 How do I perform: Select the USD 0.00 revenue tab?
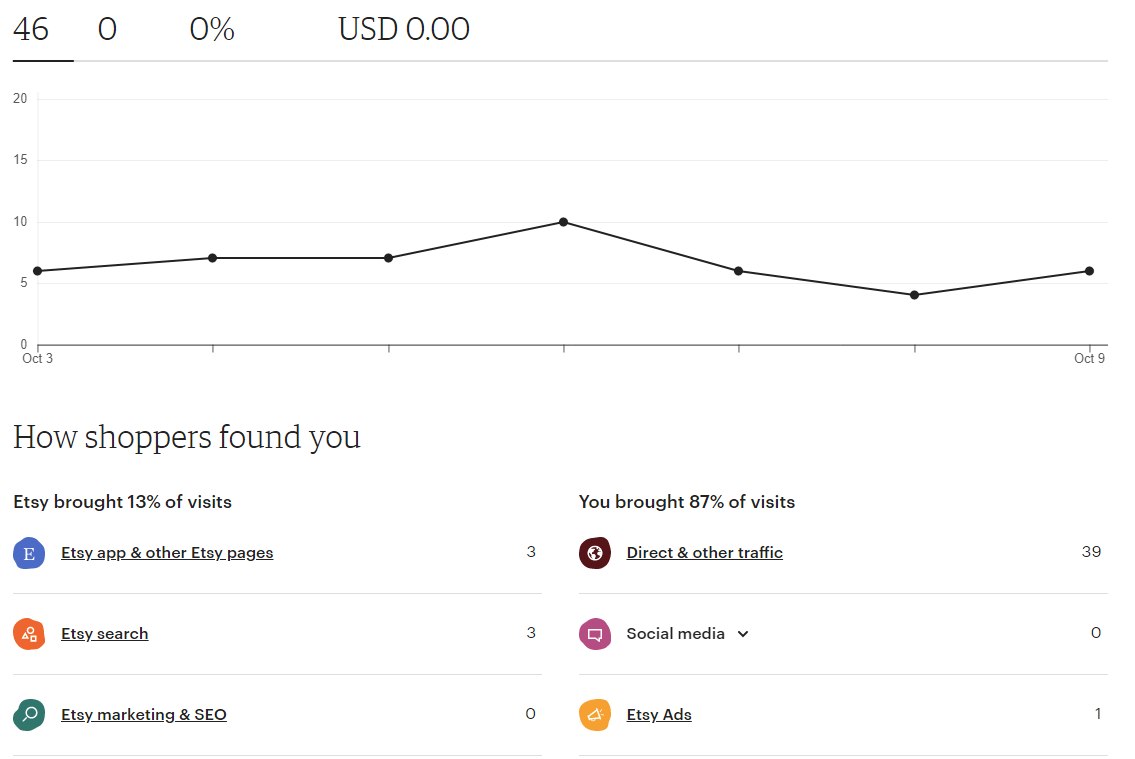pyautogui.click(x=404, y=30)
